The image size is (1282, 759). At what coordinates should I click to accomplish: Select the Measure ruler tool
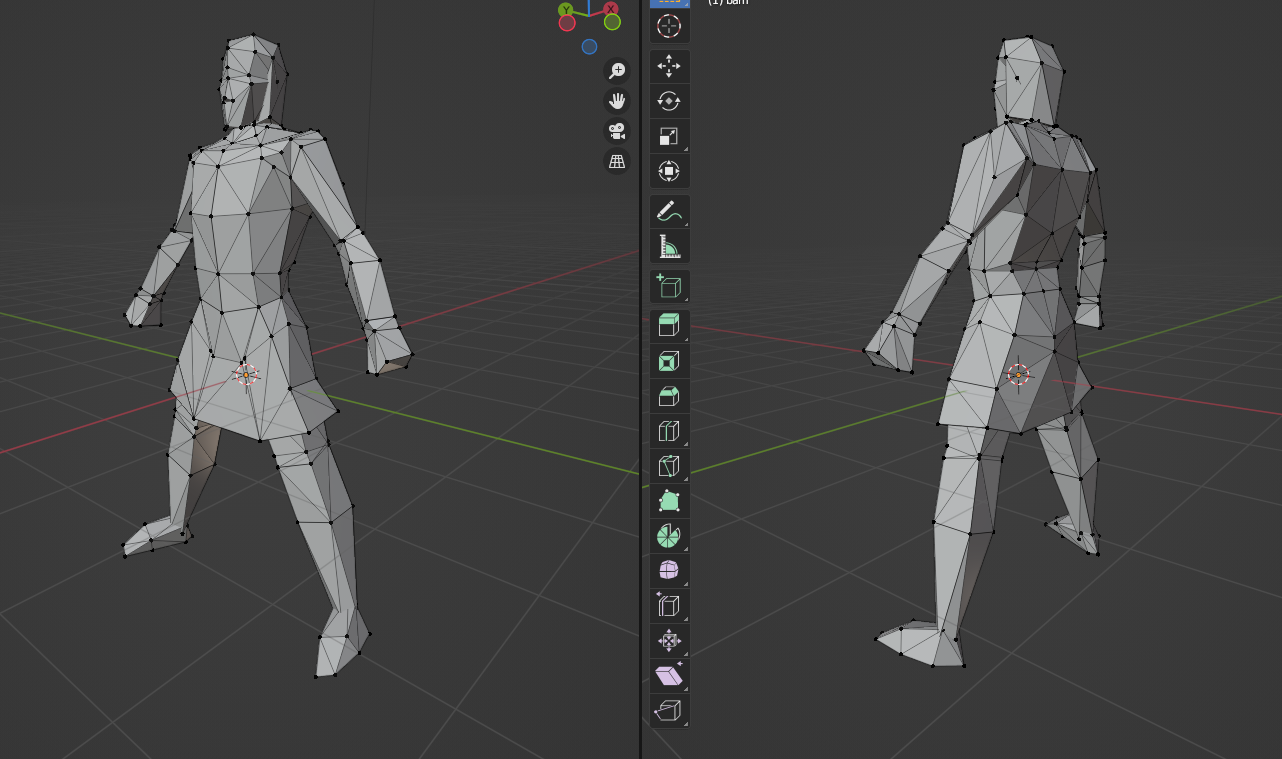coord(669,246)
